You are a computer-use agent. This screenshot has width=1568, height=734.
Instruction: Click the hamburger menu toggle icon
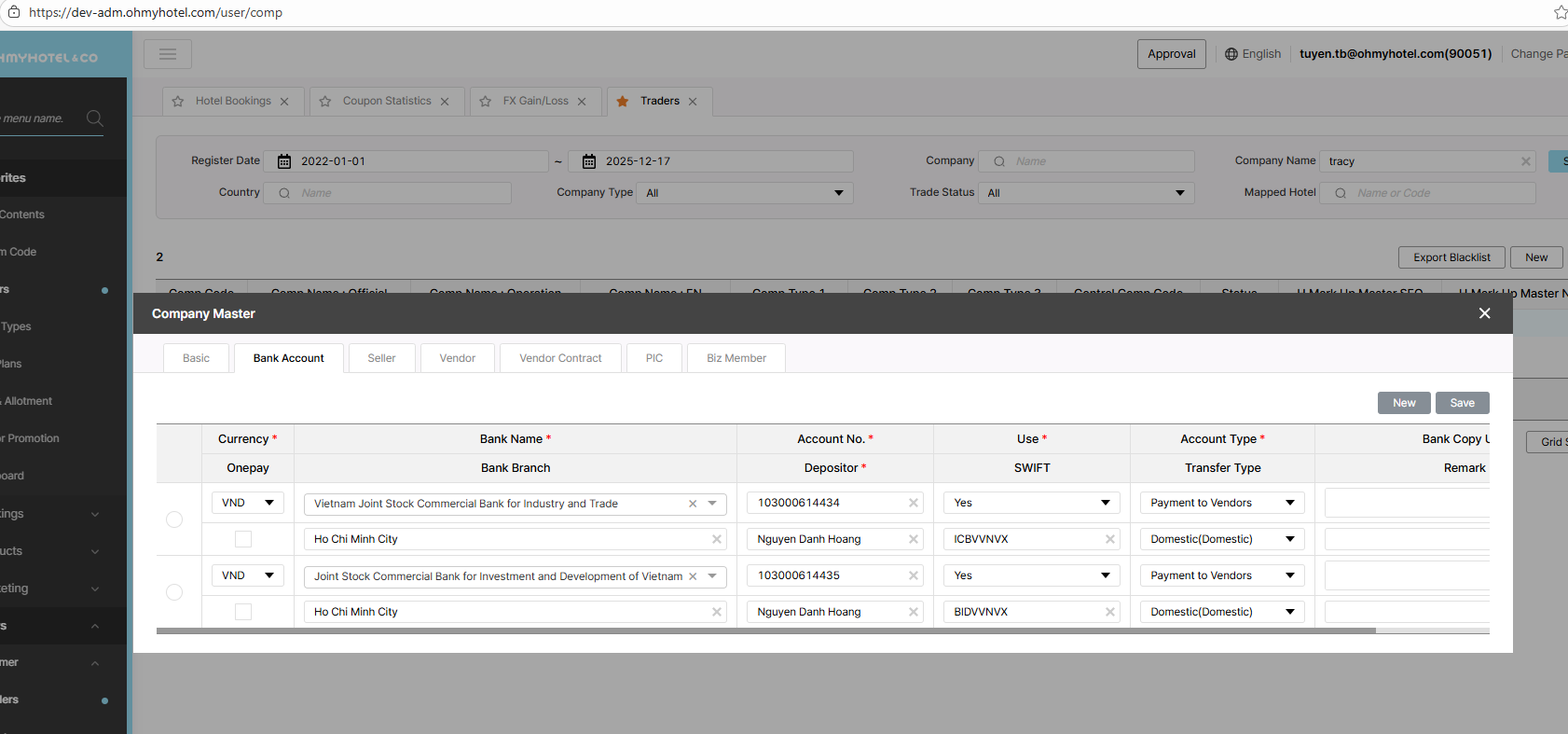pos(168,54)
